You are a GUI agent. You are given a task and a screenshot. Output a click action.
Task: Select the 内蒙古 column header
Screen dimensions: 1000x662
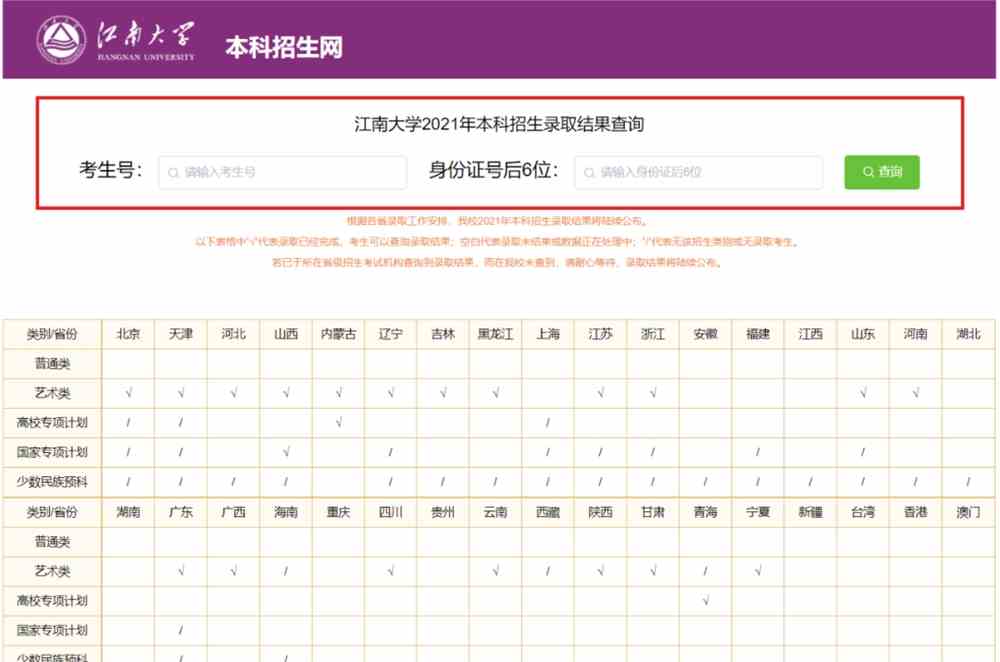tap(339, 334)
